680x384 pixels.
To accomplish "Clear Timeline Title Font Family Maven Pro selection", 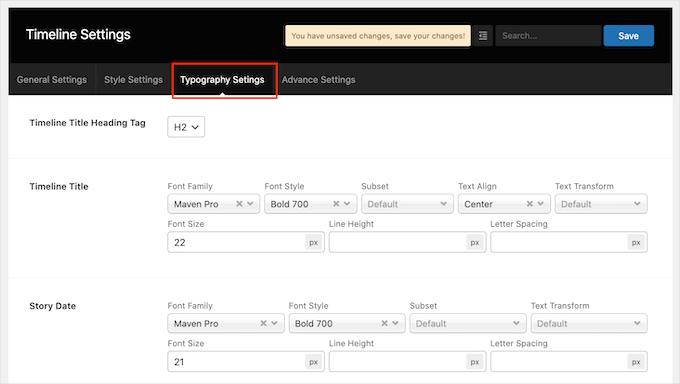I will tap(239, 204).
